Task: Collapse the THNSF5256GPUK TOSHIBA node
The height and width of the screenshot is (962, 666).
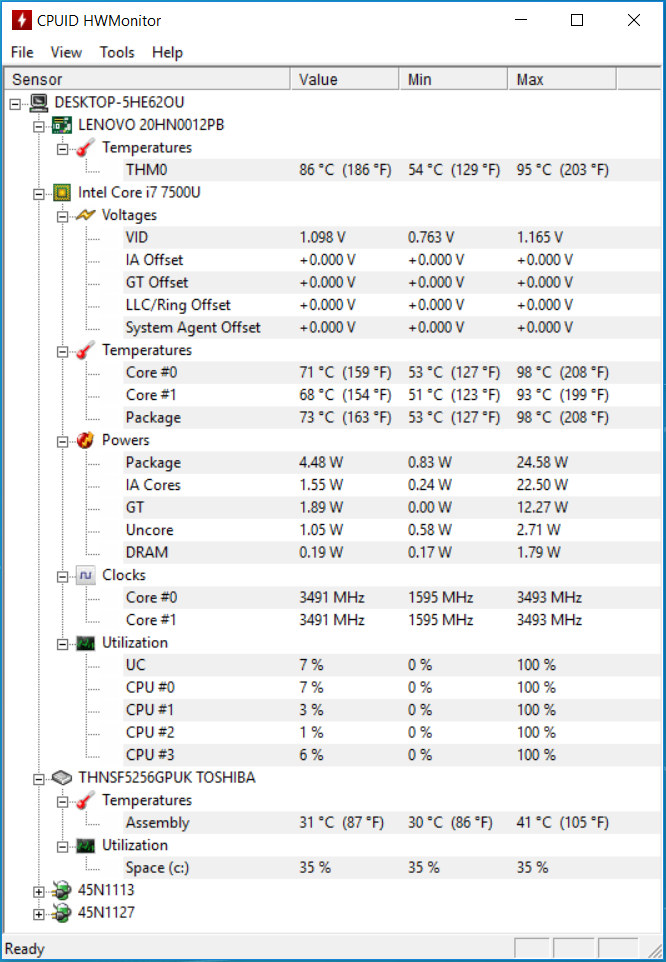Action: click(39, 779)
